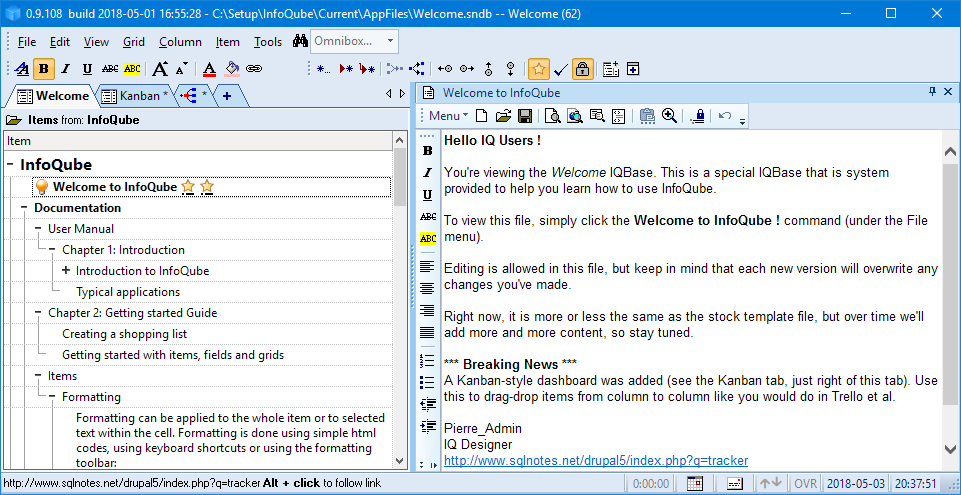Screen dimensions: 961x495
Task: Select the Typical applications item
Action: (127, 292)
